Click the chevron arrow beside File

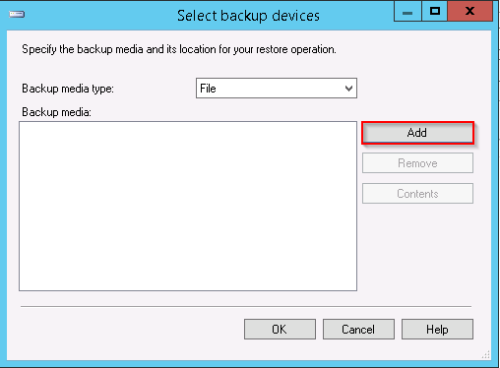(349, 89)
